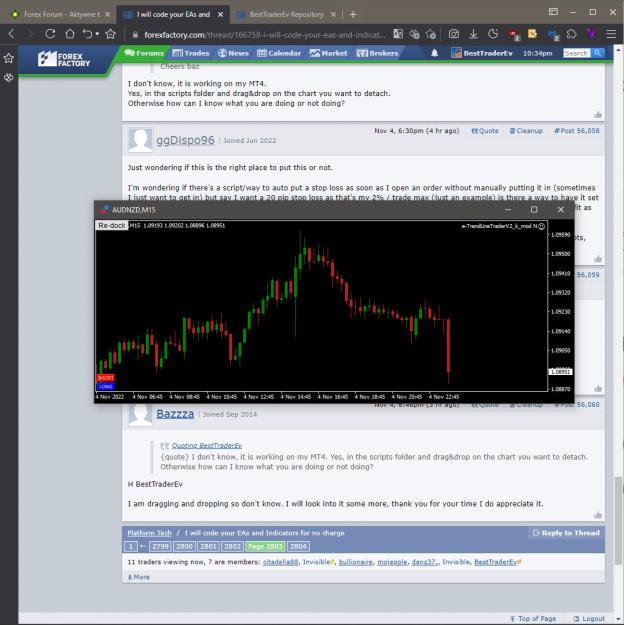Click Re-dock in the AUDNZD chart window
Screen dimensions: 624x625
click(x=112, y=225)
